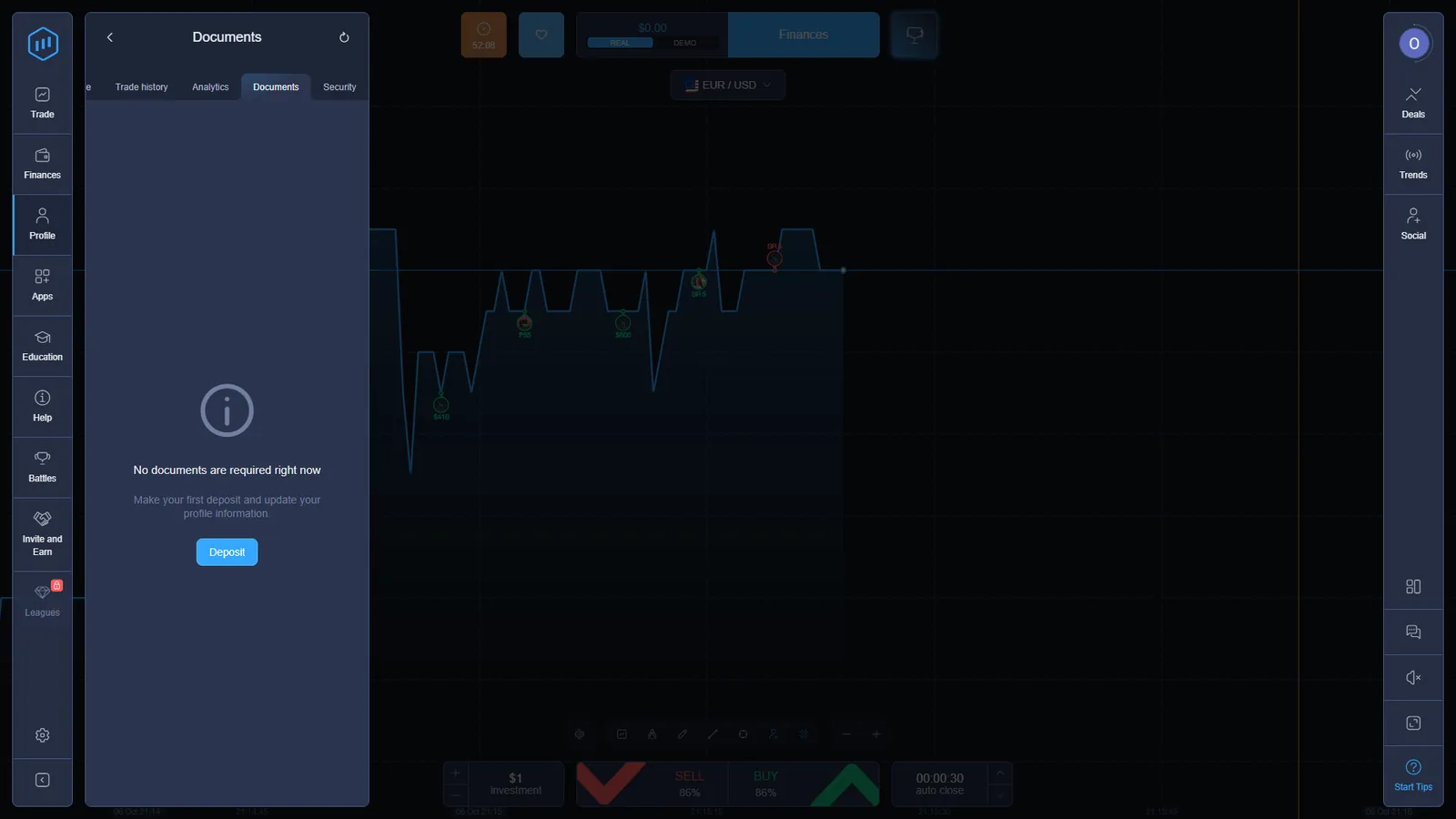Open the Apps sidebar item
1456x819 pixels.
(42, 286)
